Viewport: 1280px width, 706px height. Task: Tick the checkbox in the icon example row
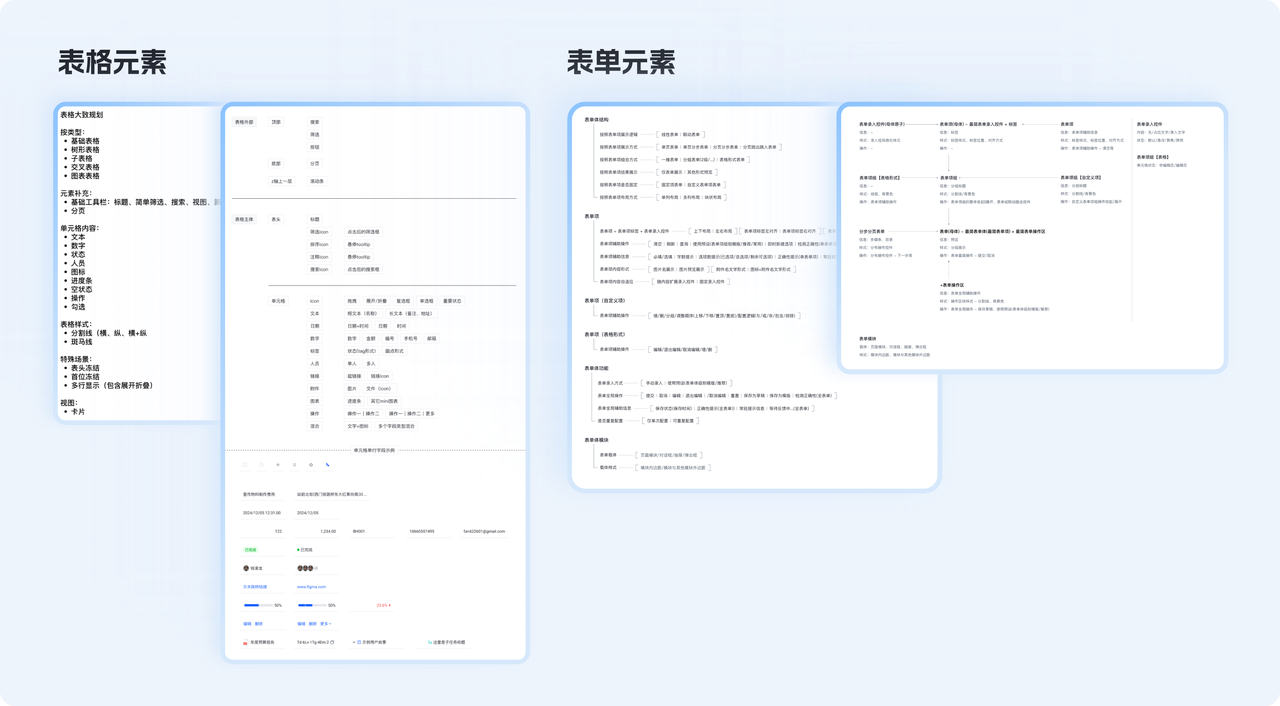coord(245,465)
